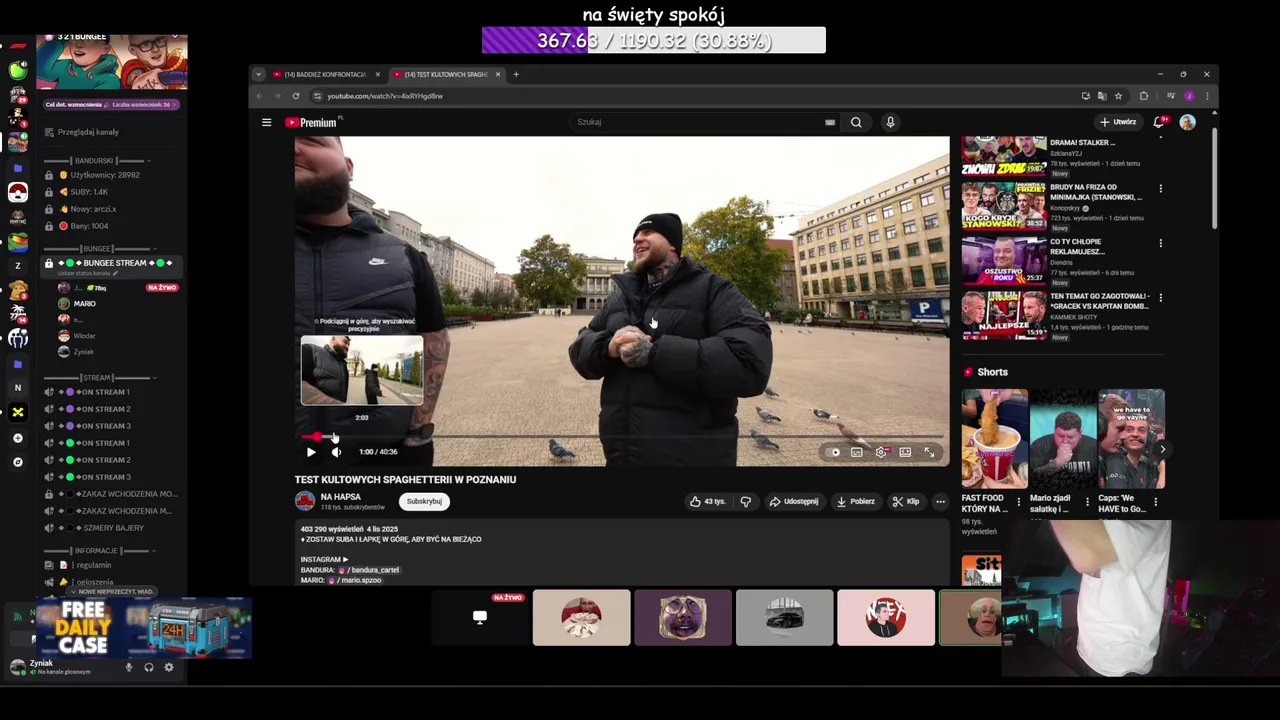Click the MARIO user in voice channel
This screenshot has width=1280, height=720.
click(x=84, y=304)
